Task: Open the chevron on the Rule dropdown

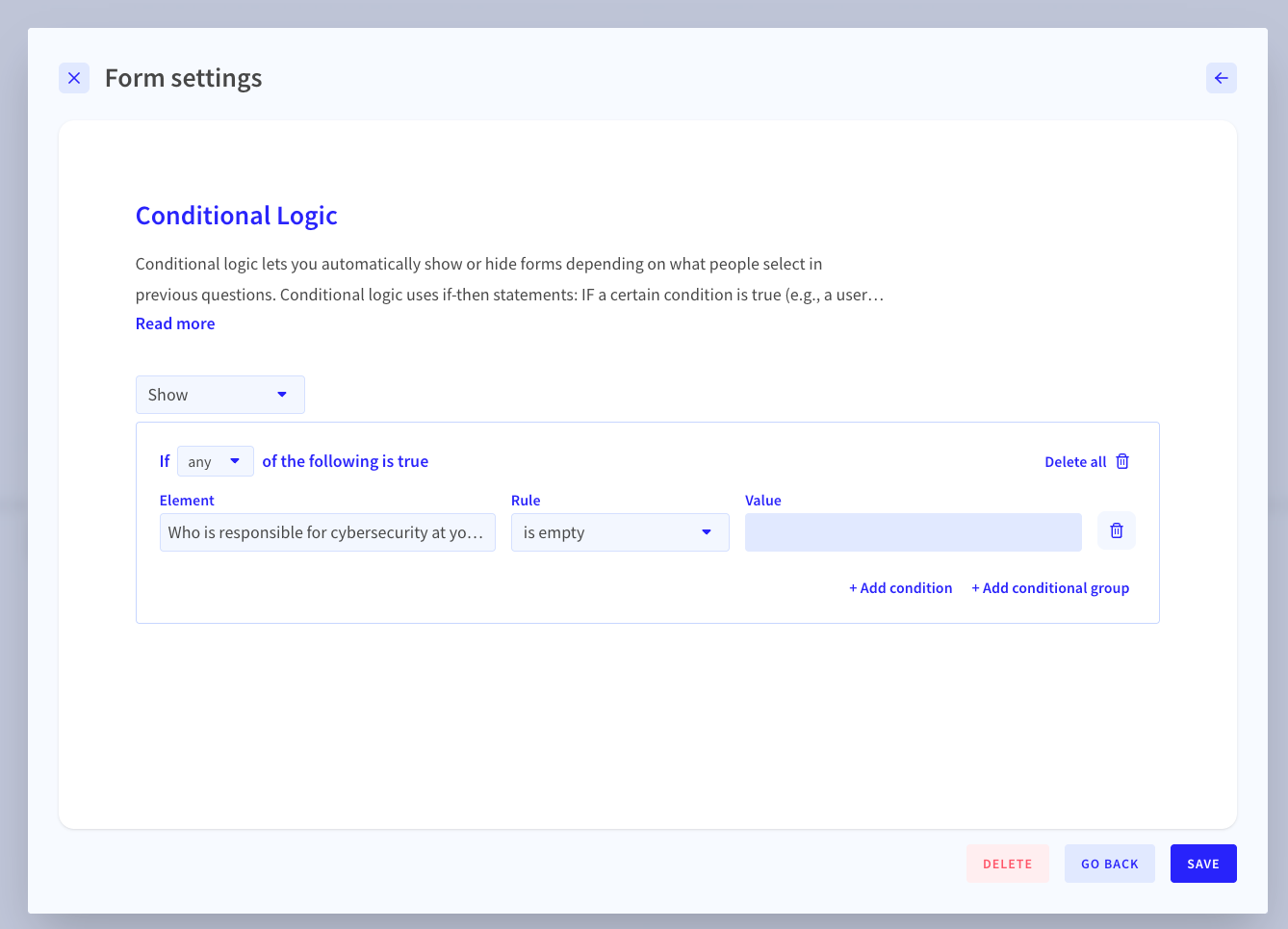Action: pos(706,532)
